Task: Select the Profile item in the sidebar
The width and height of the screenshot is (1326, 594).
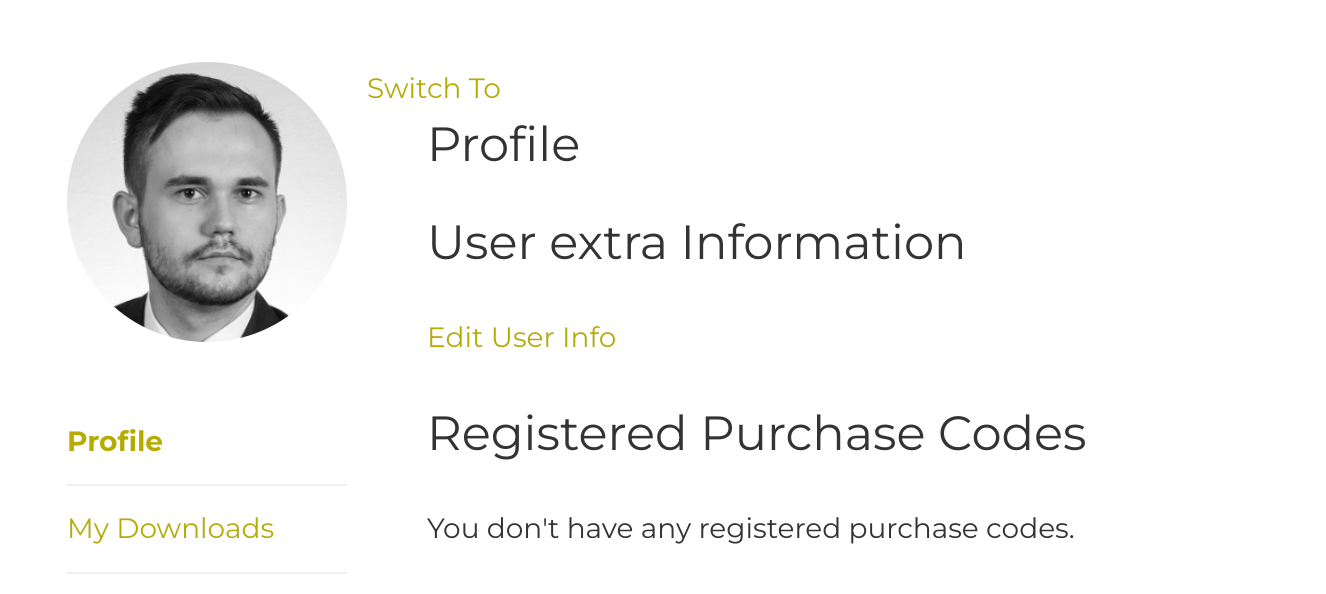Action: 115,441
